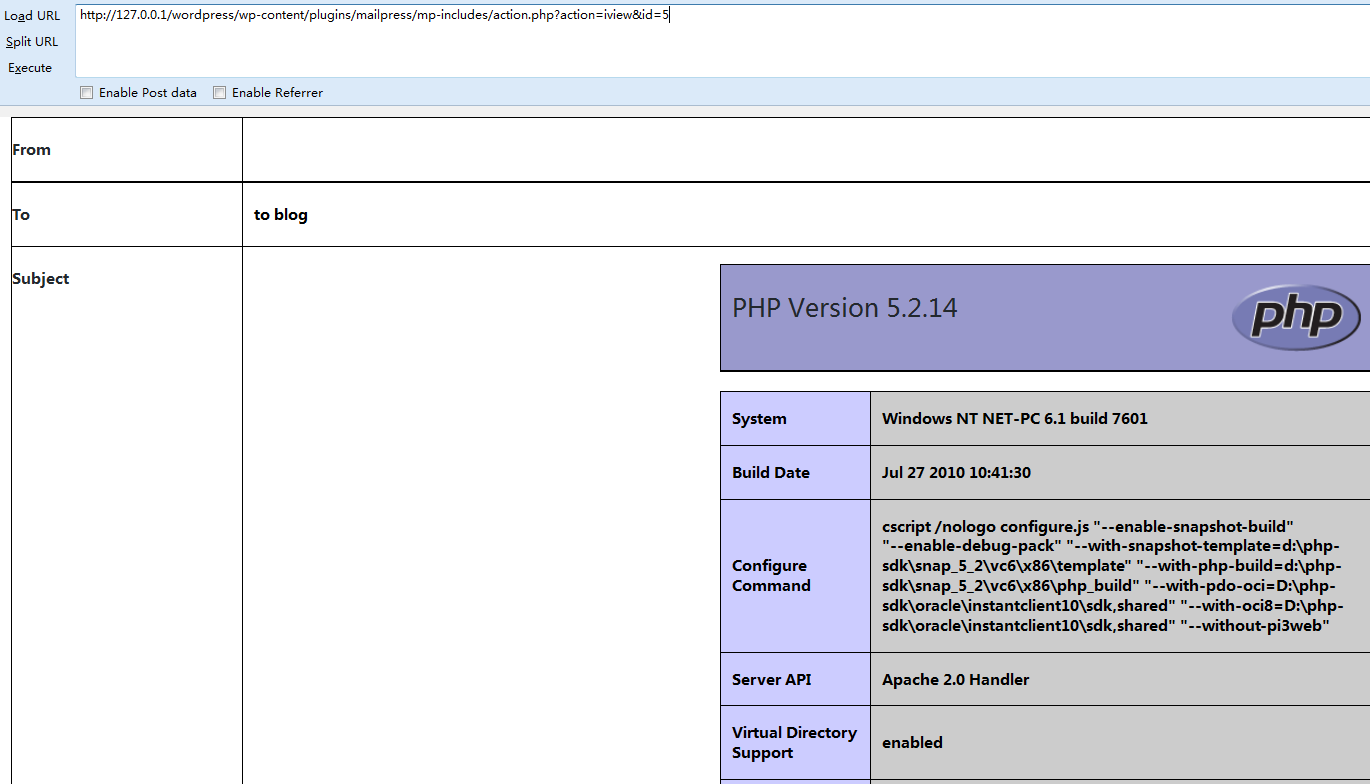Click the 'Build Date' table cell
Screen dimensions: 1370x784
tap(796, 473)
